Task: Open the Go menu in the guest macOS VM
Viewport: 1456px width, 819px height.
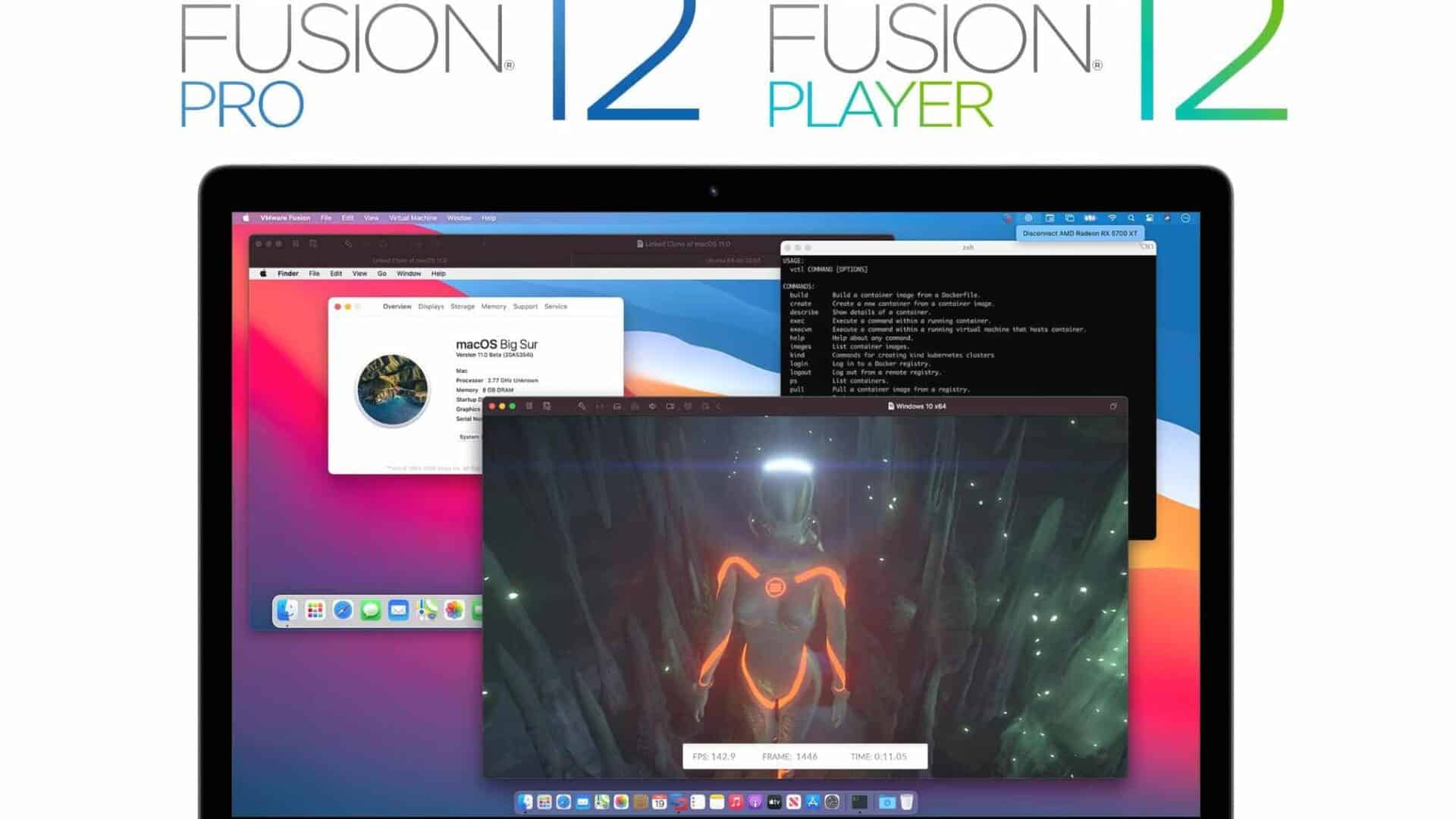Action: tap(381, 273)
